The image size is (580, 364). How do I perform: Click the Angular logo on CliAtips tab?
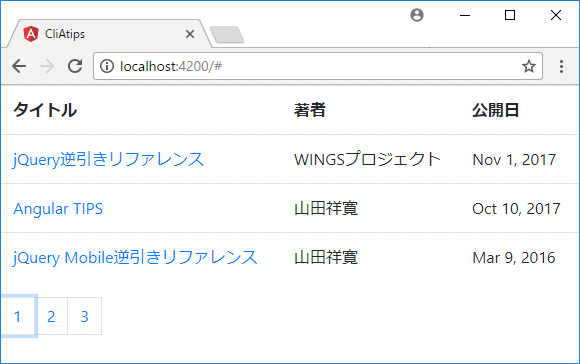(x=31, y=34)
